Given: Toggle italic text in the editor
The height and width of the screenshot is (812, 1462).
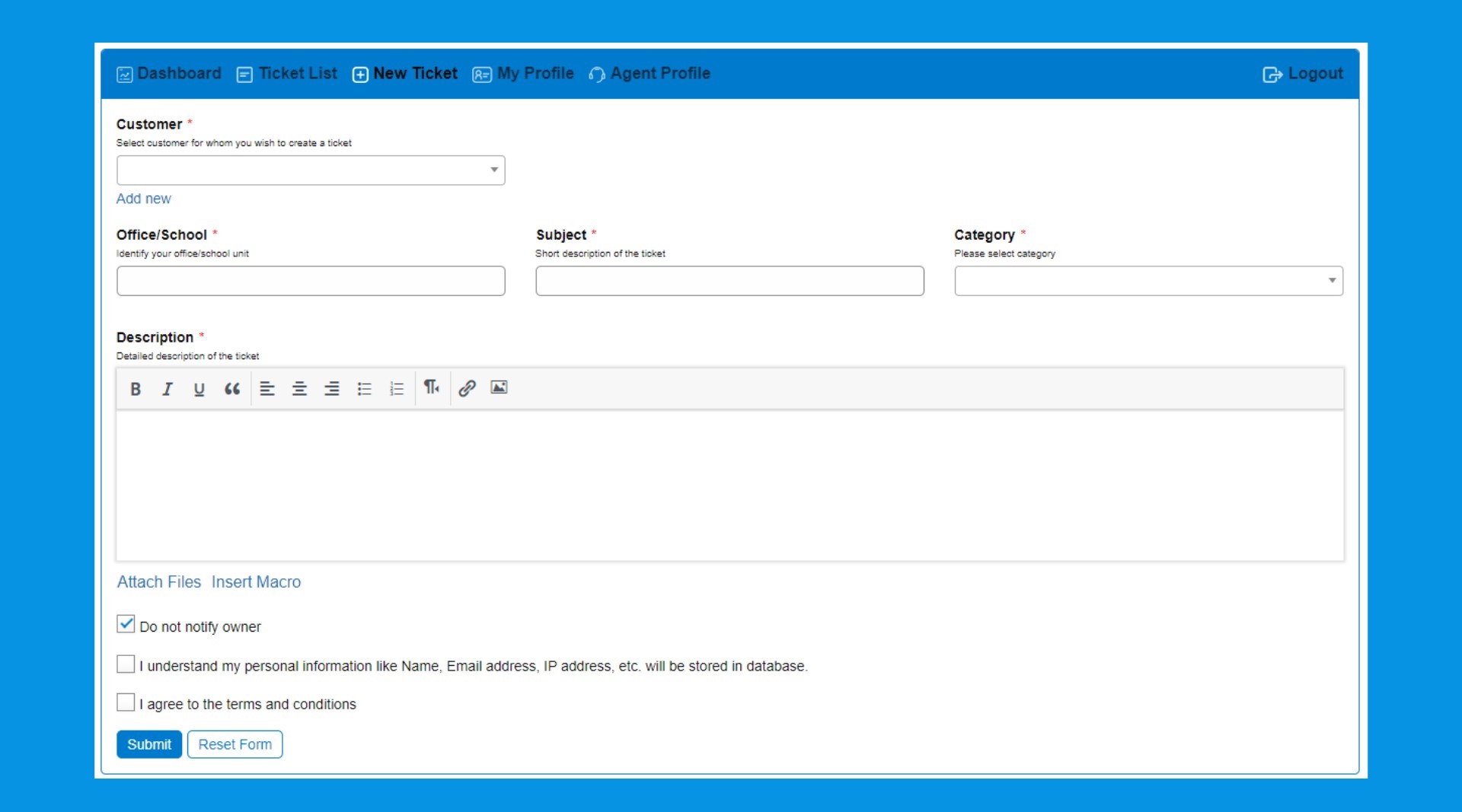Looking at the screenshot, I should point(167,389).
